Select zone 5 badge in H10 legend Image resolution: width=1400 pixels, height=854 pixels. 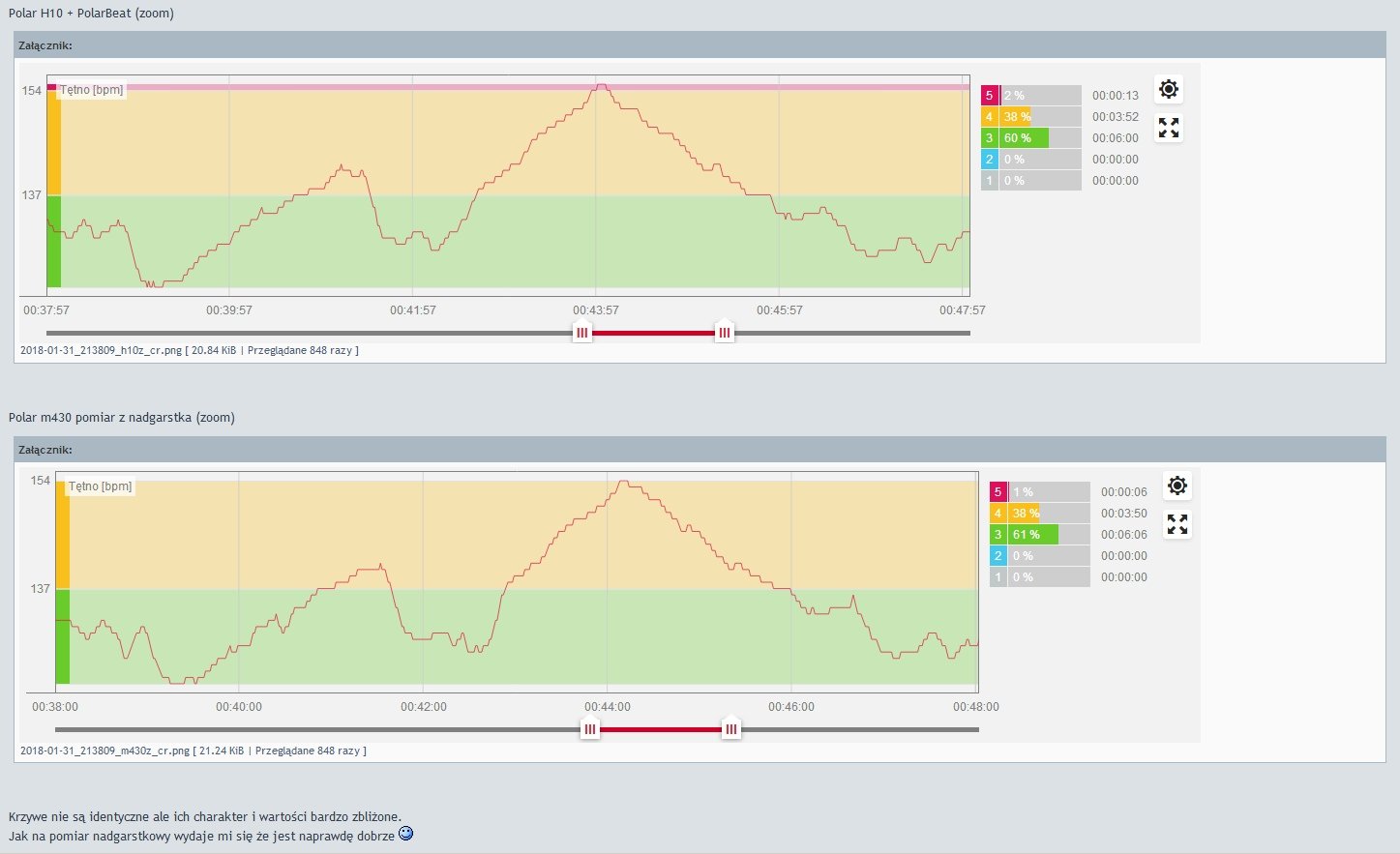point(989,96)
